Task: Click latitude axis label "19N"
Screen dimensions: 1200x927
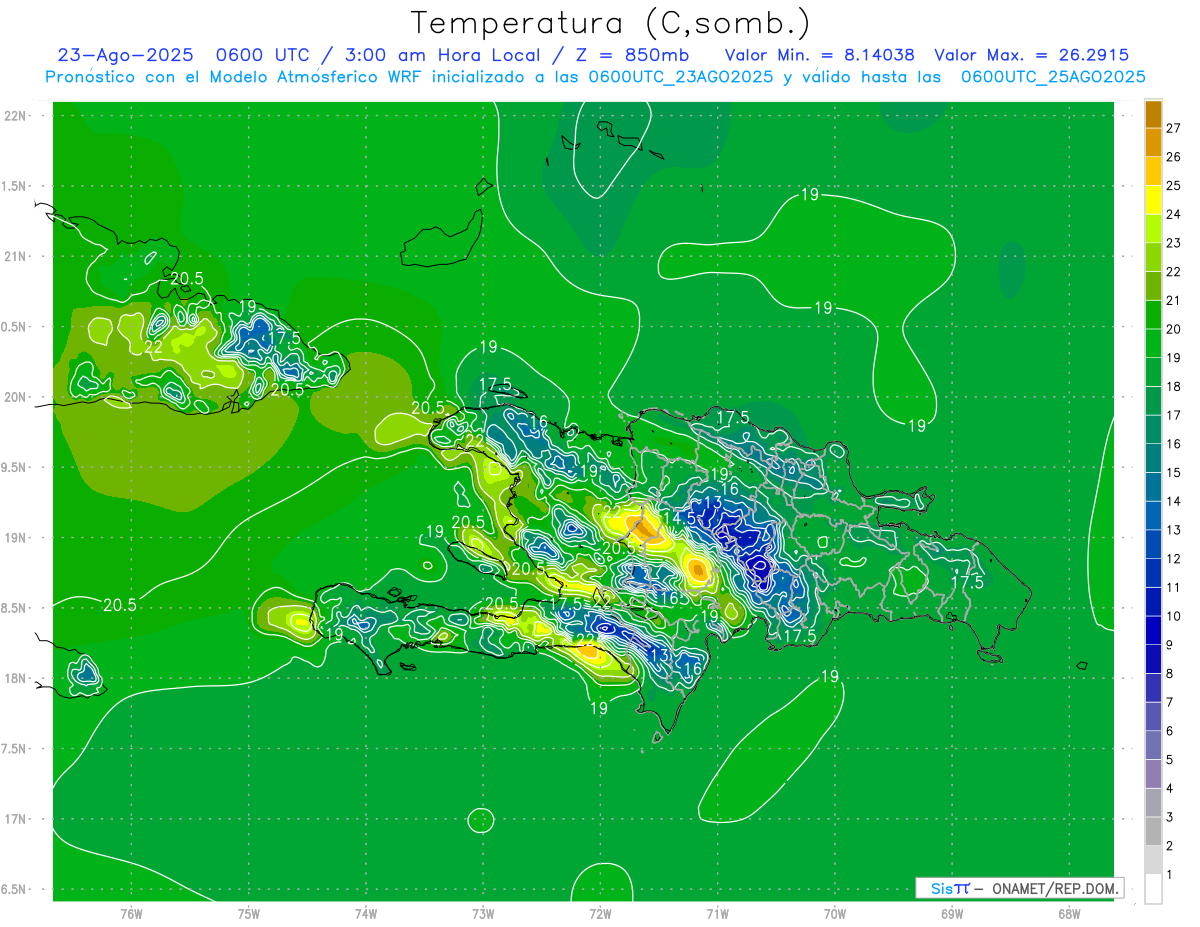Action: (15, 538)
